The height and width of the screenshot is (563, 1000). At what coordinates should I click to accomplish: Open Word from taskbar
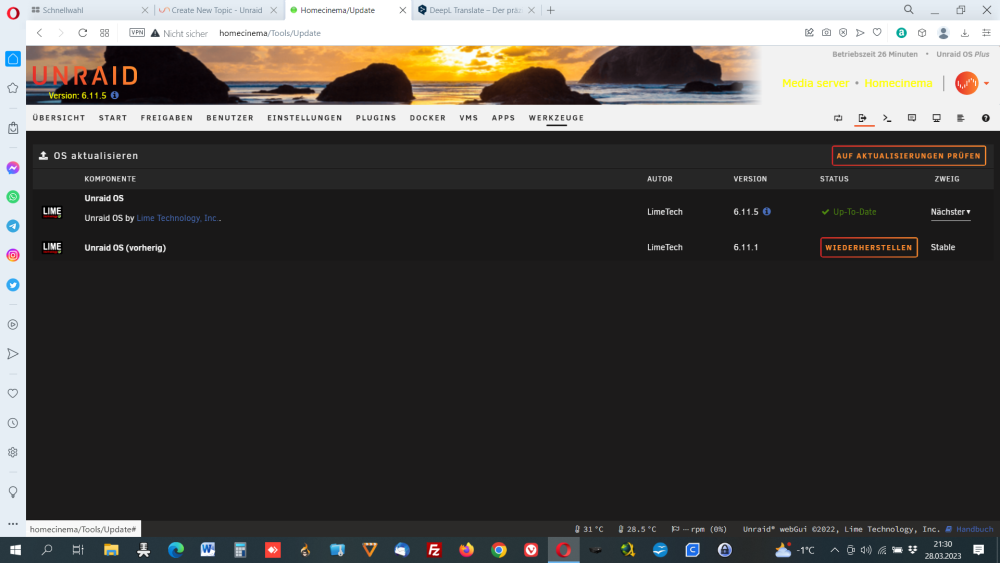pyautogui.click(x=208, y=550)
